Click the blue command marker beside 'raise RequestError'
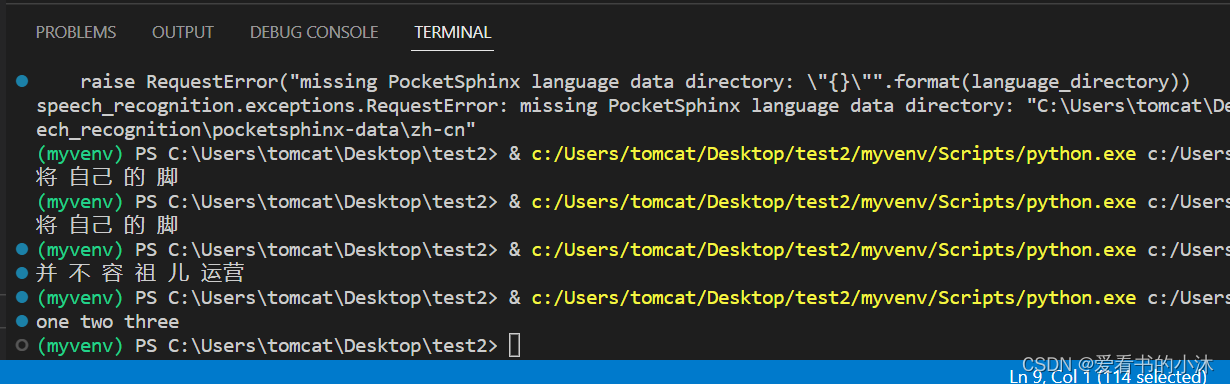Image resolution: width=1230 pixels, height=384 pixels. [21, 81]
